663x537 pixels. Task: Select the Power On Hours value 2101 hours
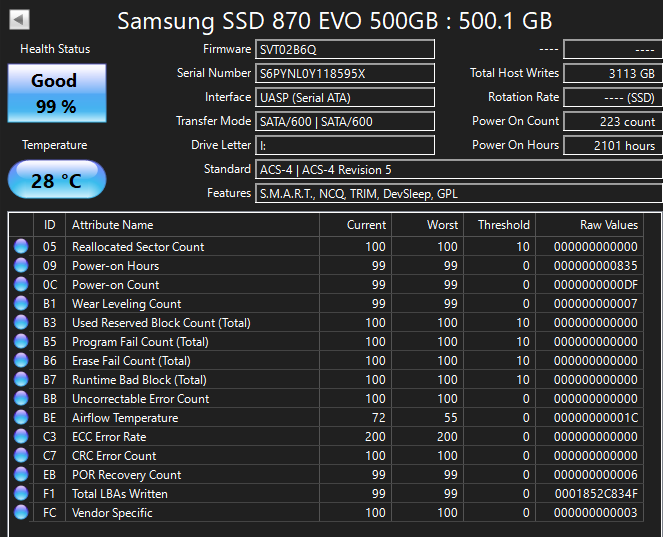point(613,145)
